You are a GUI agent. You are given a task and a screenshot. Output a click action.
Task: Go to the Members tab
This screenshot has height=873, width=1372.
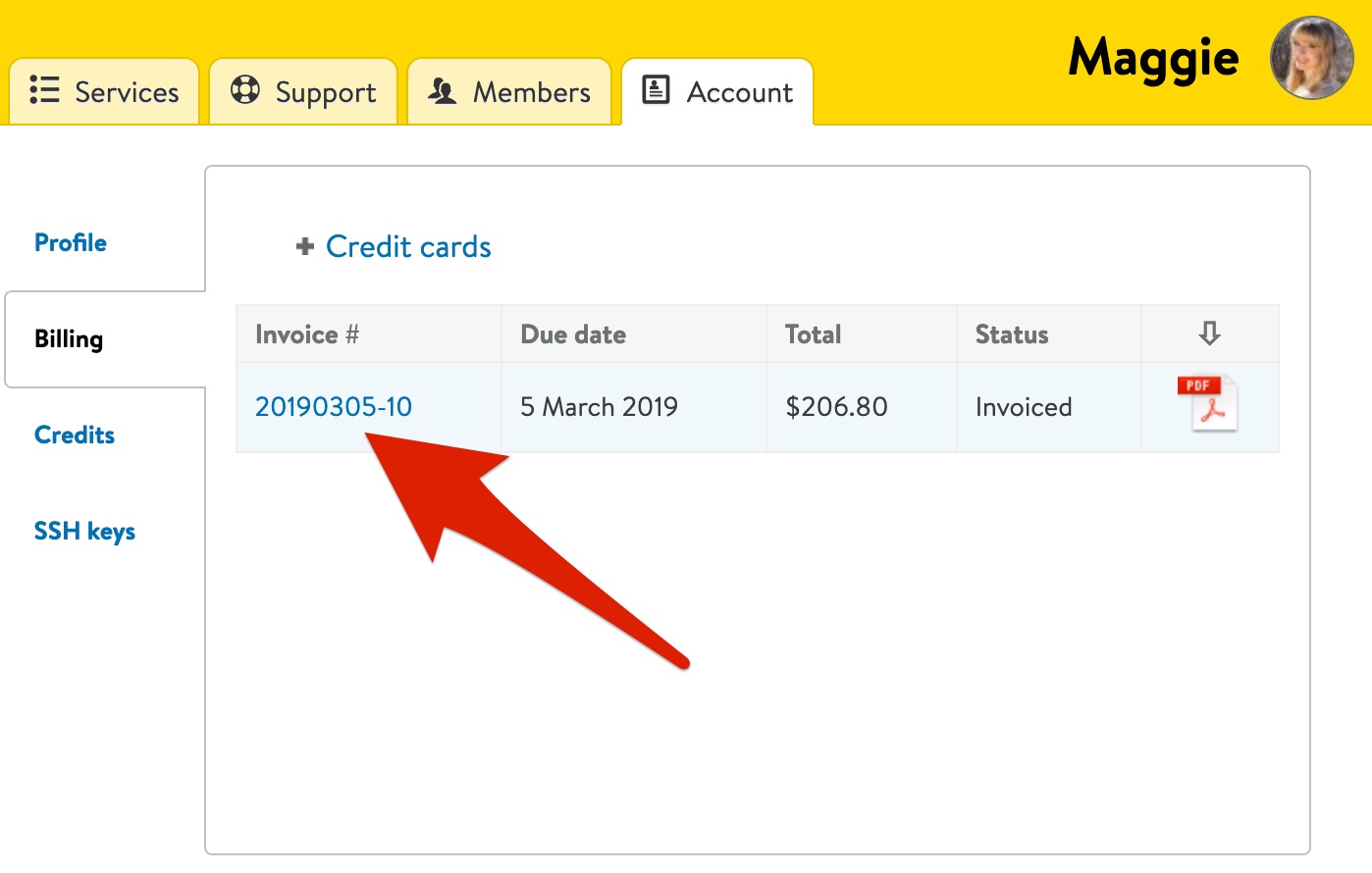[509, 91]
